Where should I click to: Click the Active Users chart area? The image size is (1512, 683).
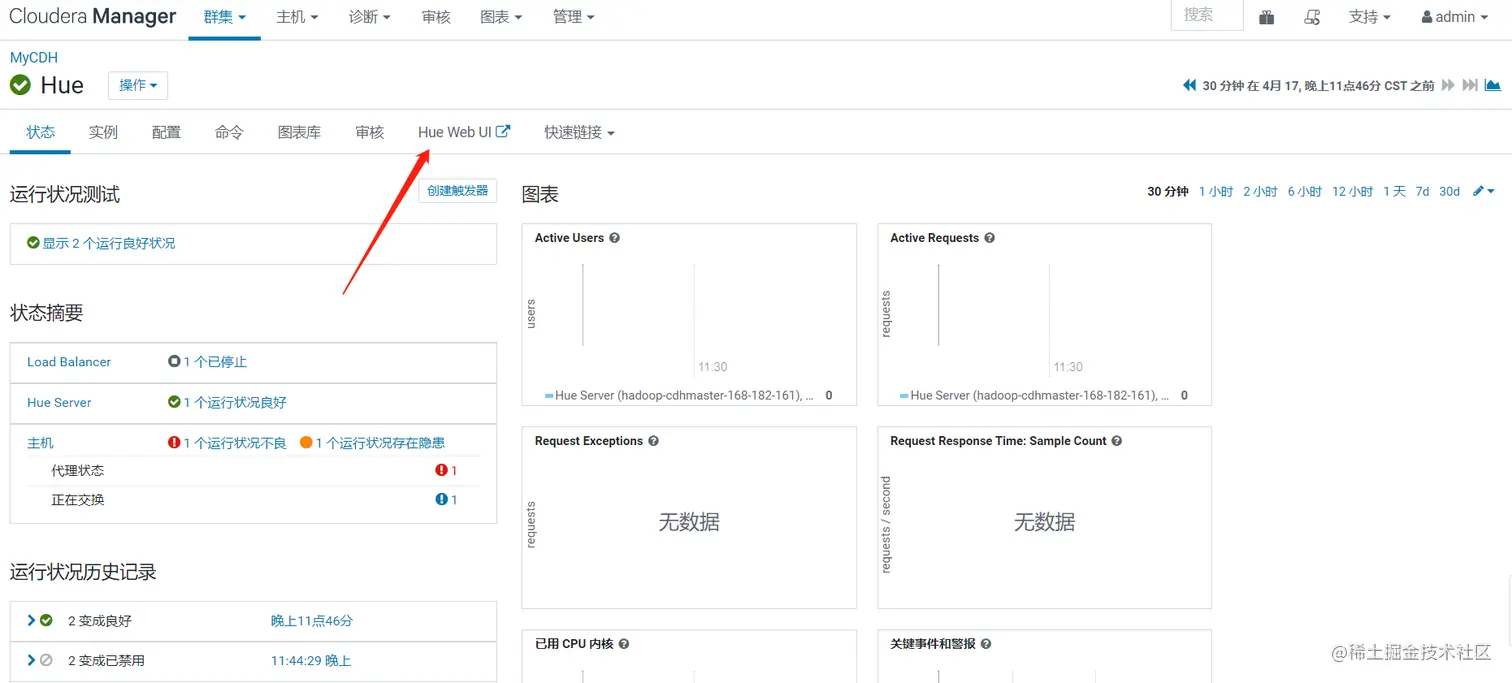coord(689,314)
